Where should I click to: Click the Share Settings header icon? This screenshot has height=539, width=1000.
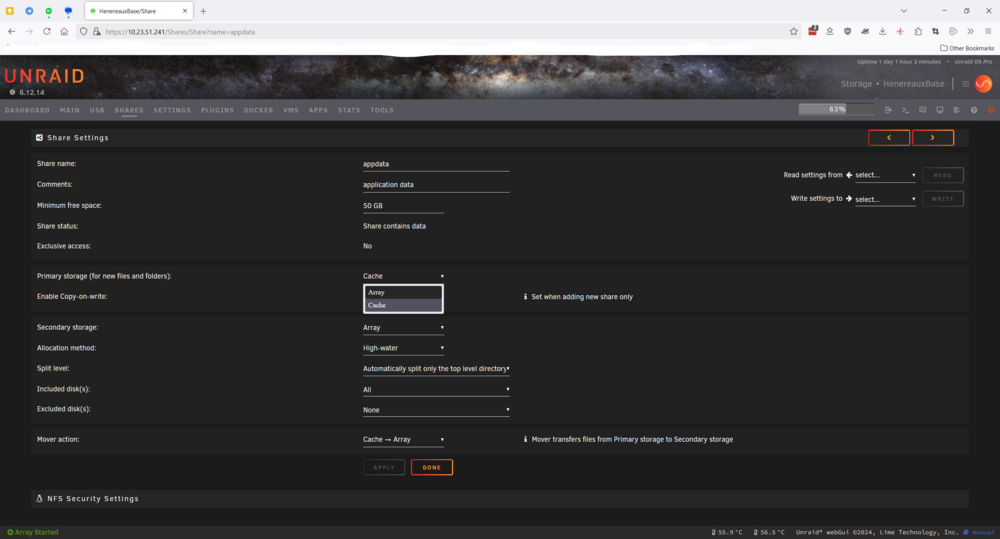tap(40, 138)
